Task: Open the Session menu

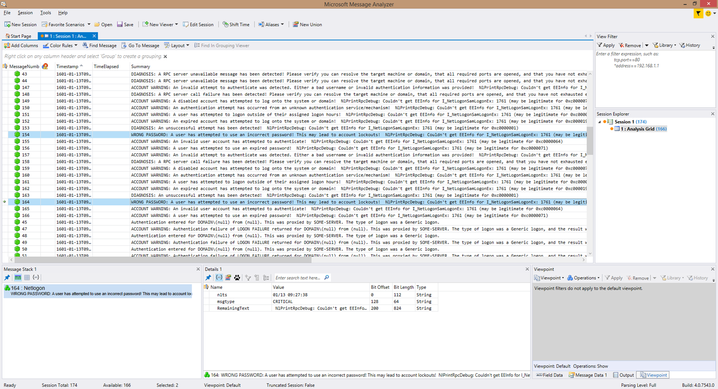Action: point(25,13)
